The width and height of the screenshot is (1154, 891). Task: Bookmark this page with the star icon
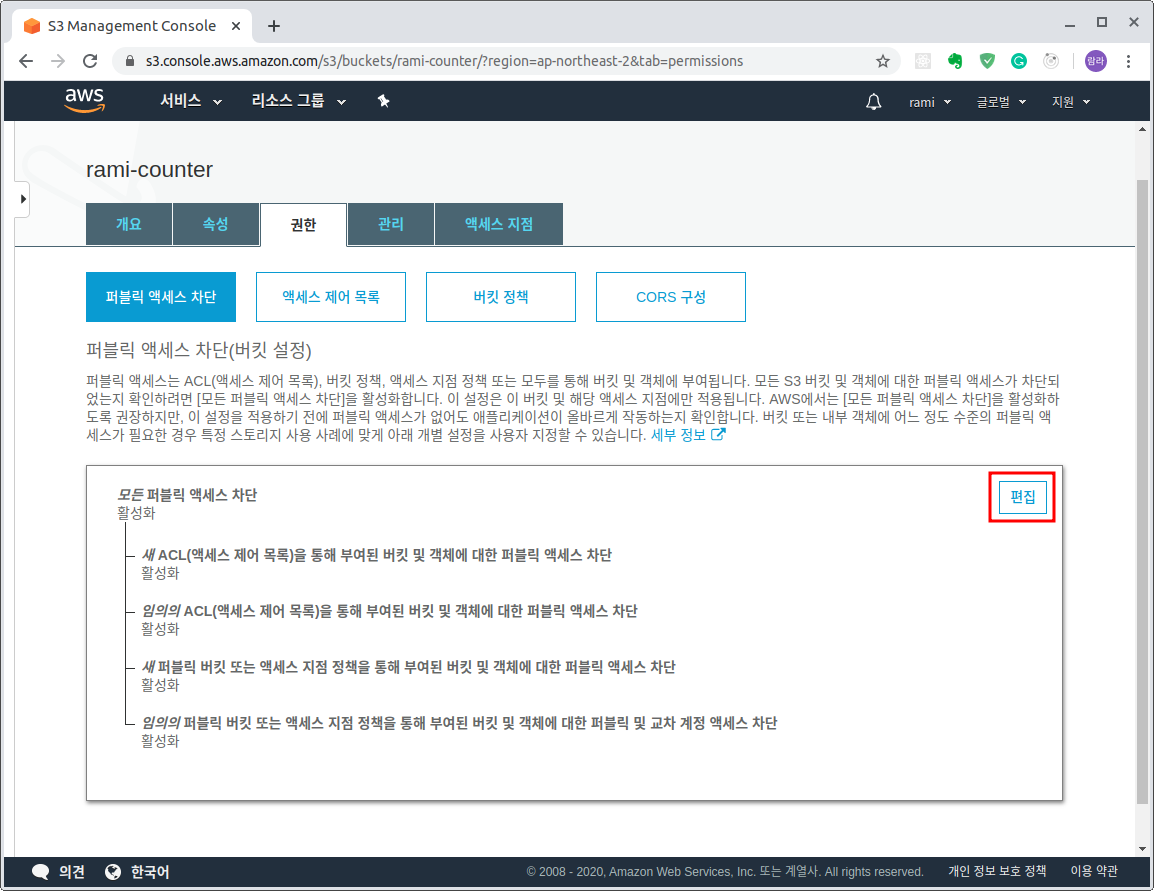(x=882, y=61)
